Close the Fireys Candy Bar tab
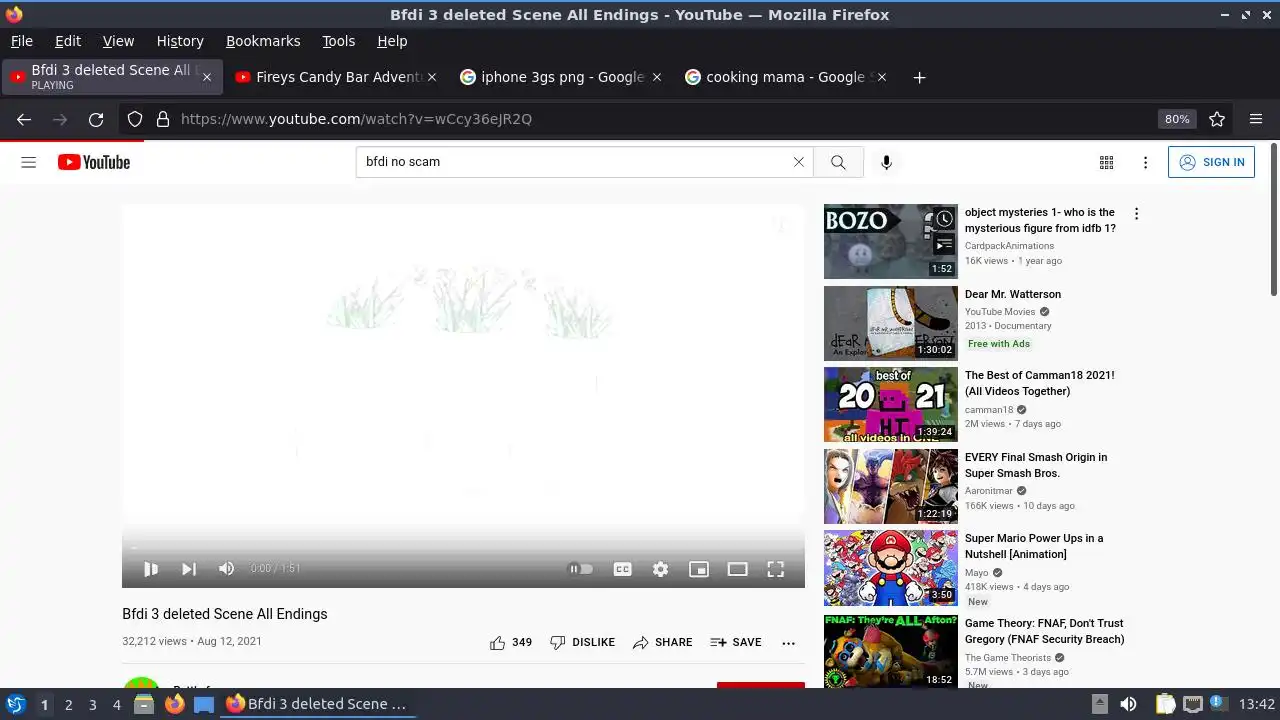1280x720 pixels. 432,77
